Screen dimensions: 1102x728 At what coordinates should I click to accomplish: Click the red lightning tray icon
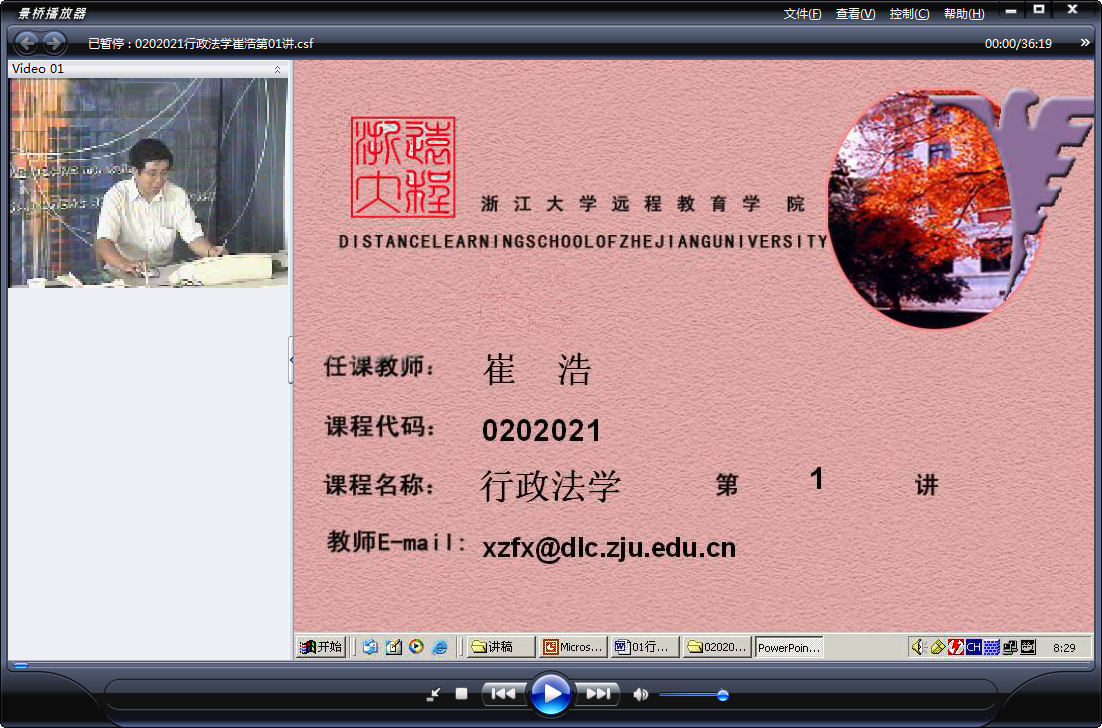955,646
